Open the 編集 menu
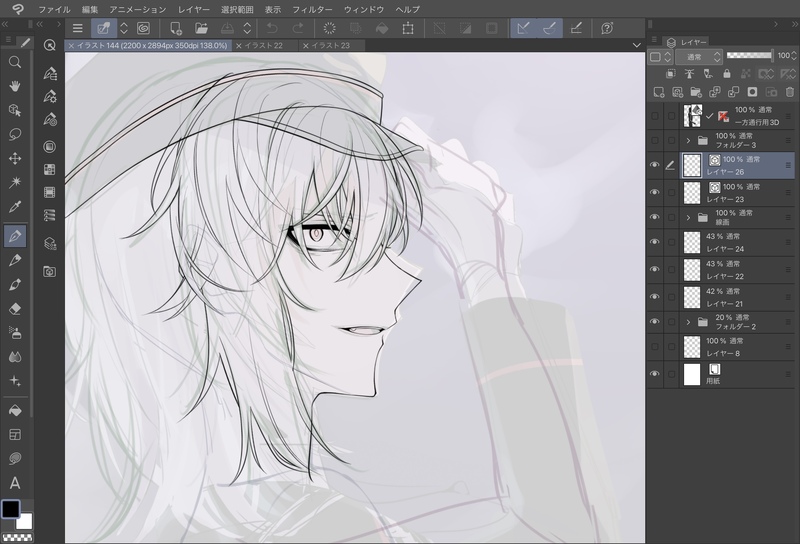 point(90,9)
